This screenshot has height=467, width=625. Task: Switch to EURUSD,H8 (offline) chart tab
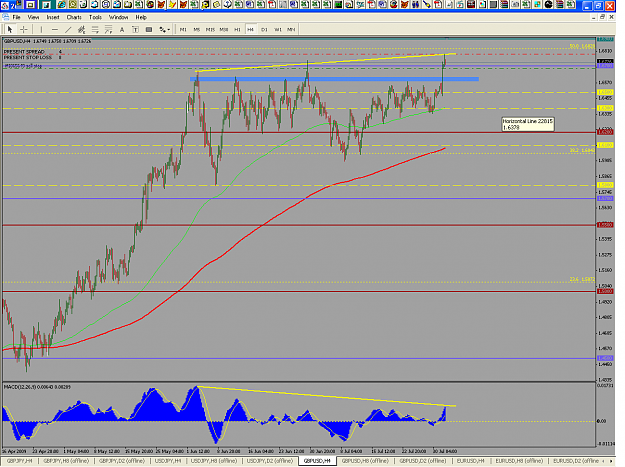click(519, 461)
